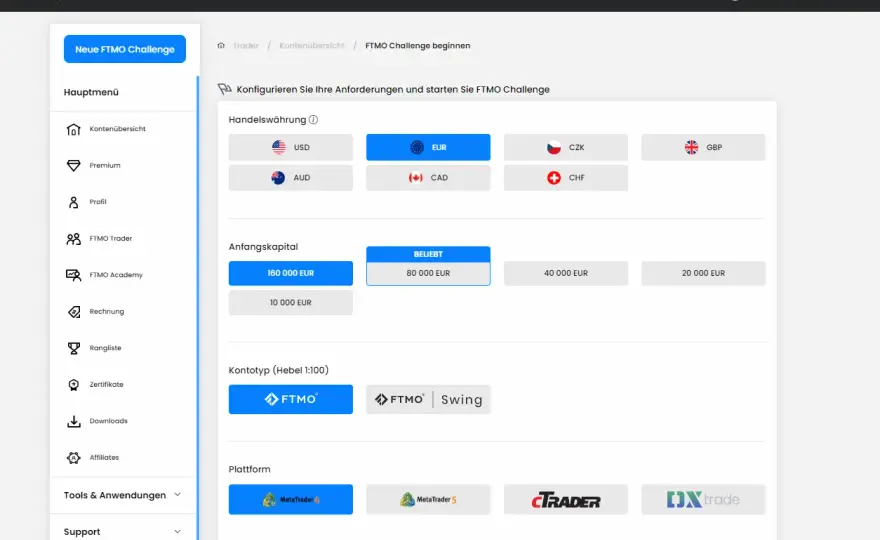Click the breadcrumb home icon
The width and height of the screenshot is (880, 540).
tap(221, 45)
